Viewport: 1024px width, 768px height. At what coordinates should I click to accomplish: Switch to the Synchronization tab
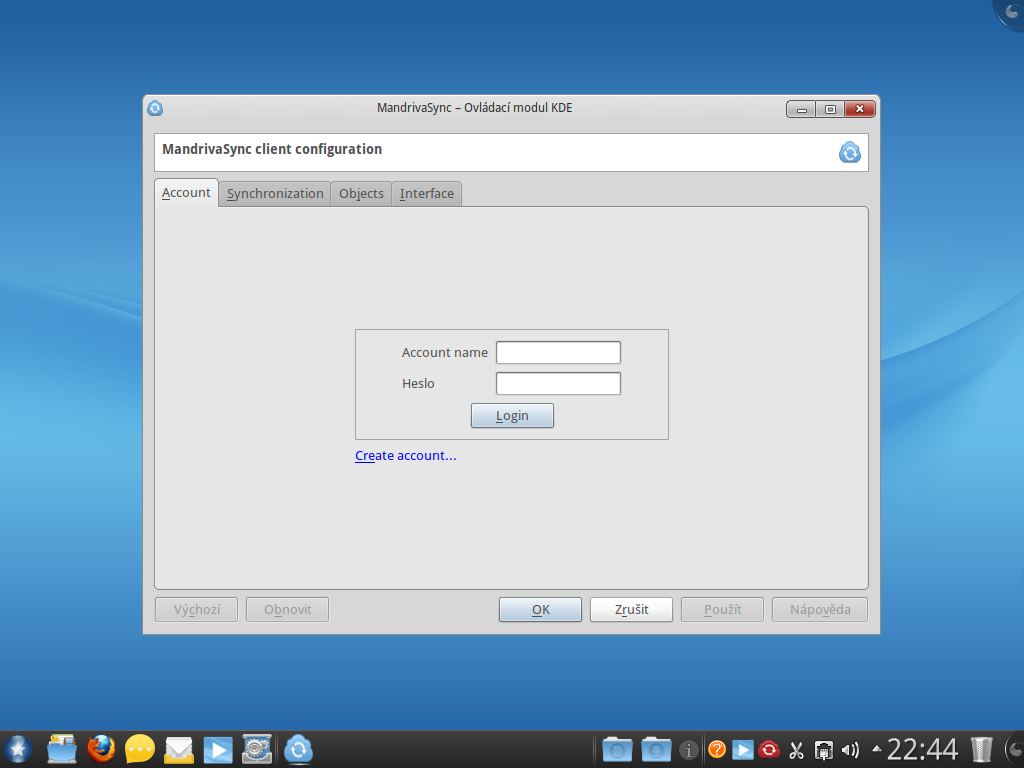(x=275, y=193)
